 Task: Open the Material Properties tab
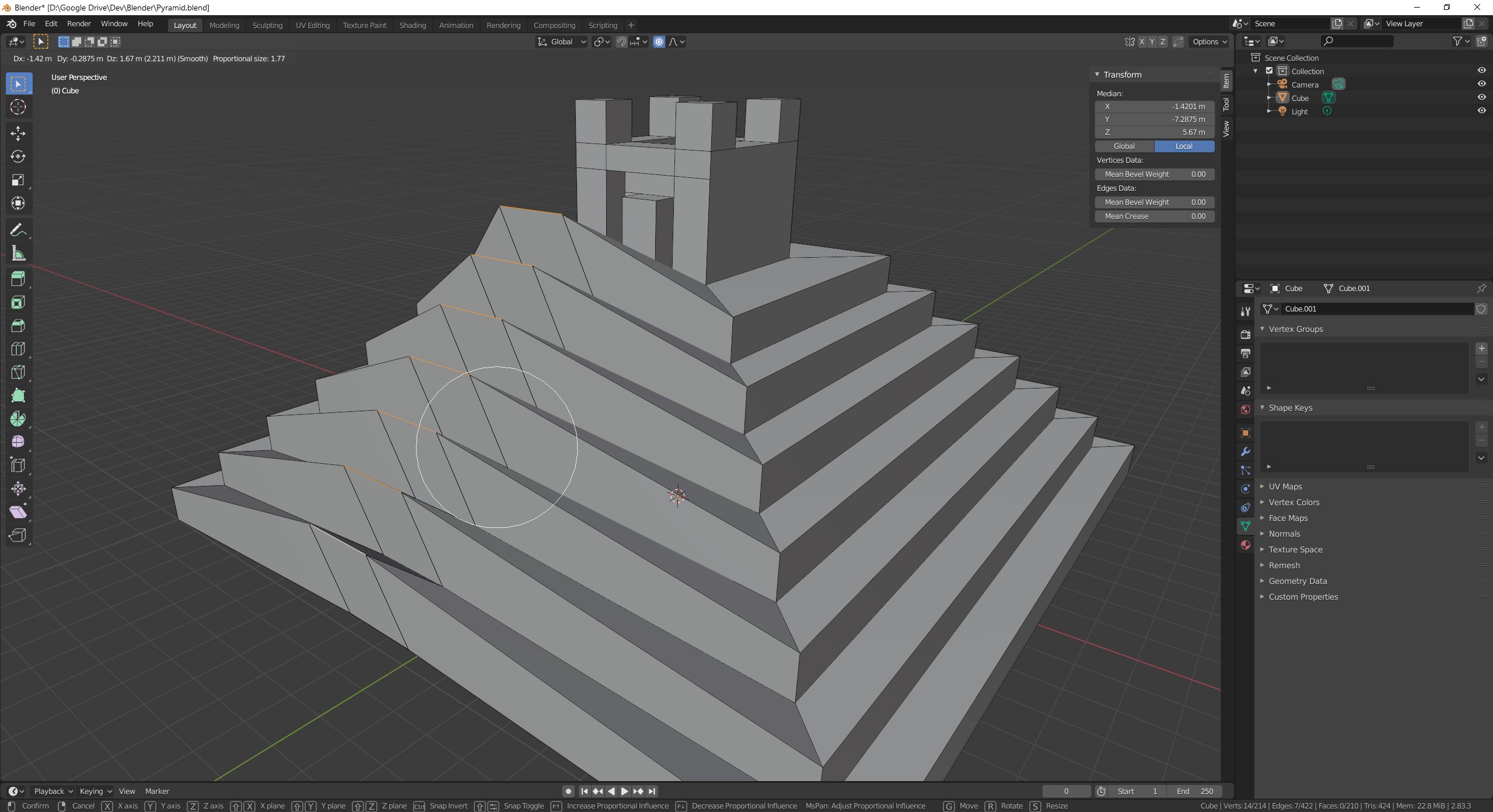[x=1245, y=545]
